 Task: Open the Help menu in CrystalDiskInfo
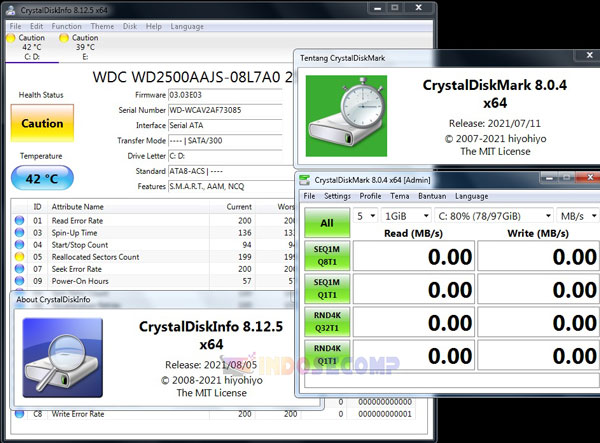153,26
